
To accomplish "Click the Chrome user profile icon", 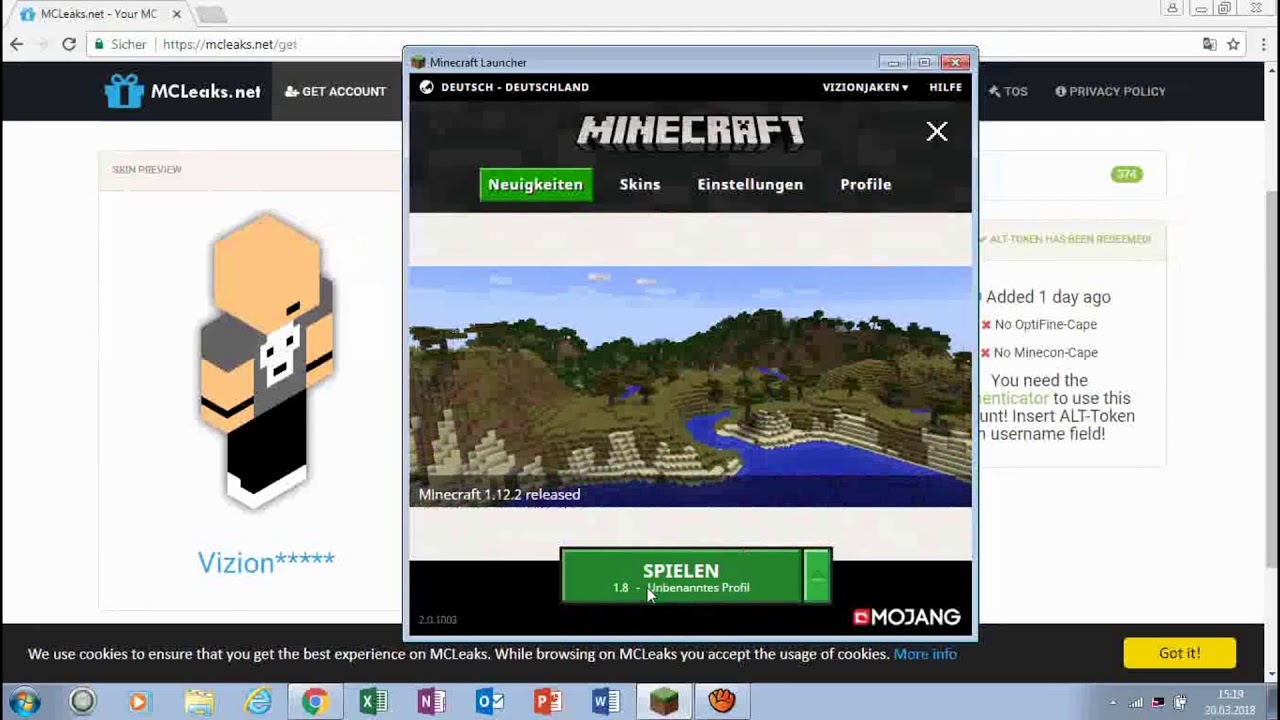I will coord(1173,8).
